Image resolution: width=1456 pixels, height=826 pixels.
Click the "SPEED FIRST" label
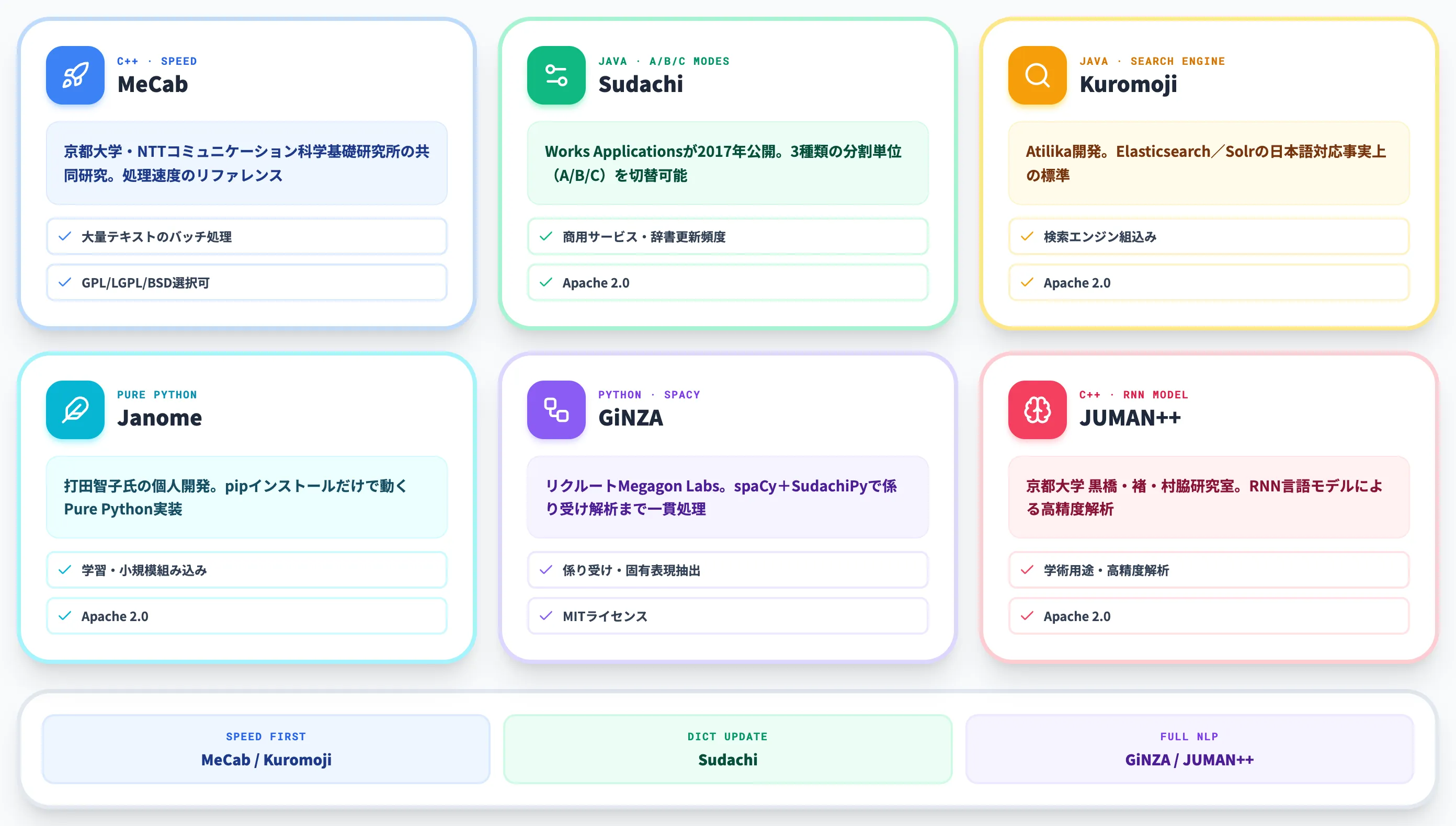(266, 737)
